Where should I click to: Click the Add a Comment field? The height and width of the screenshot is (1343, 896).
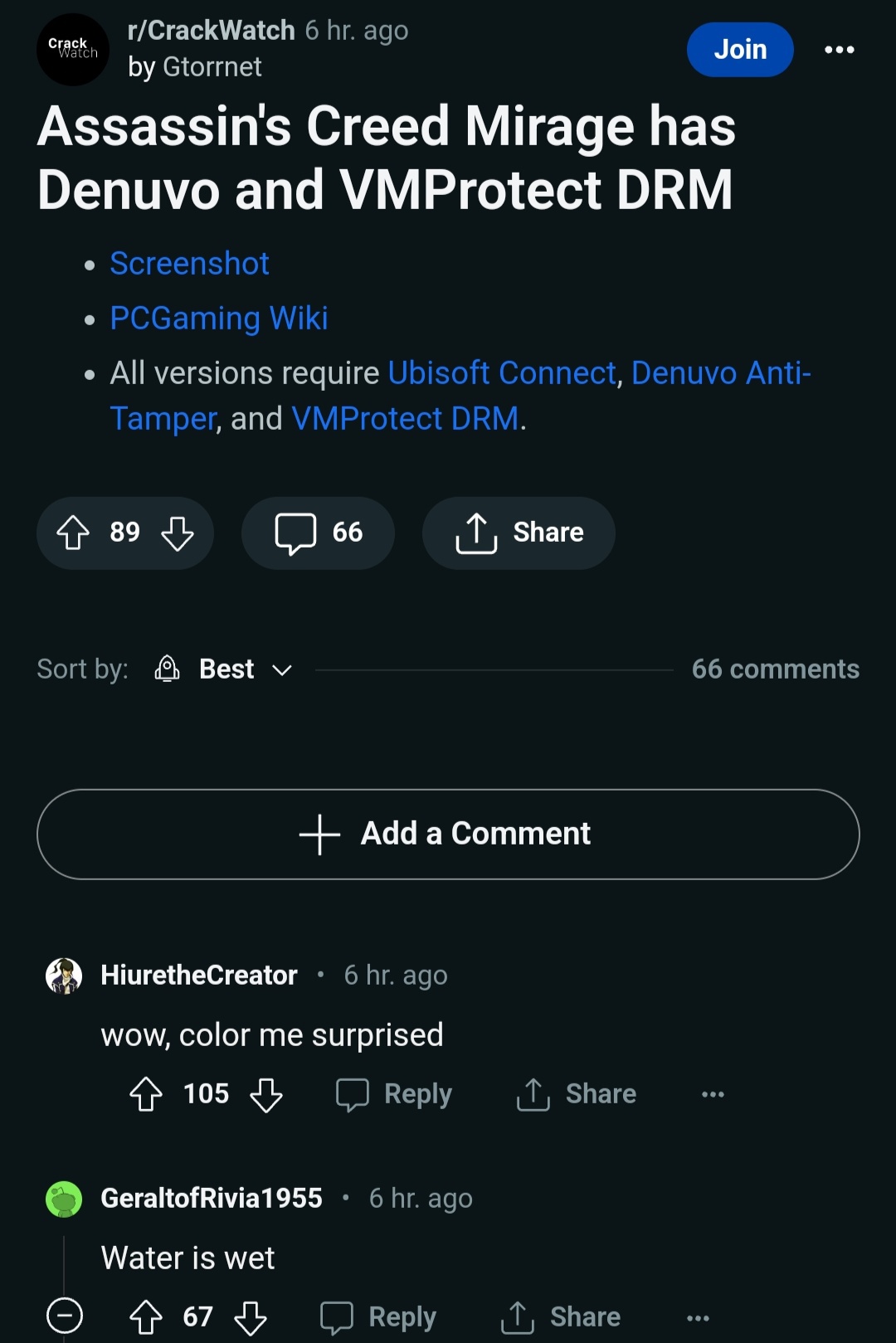448,834
